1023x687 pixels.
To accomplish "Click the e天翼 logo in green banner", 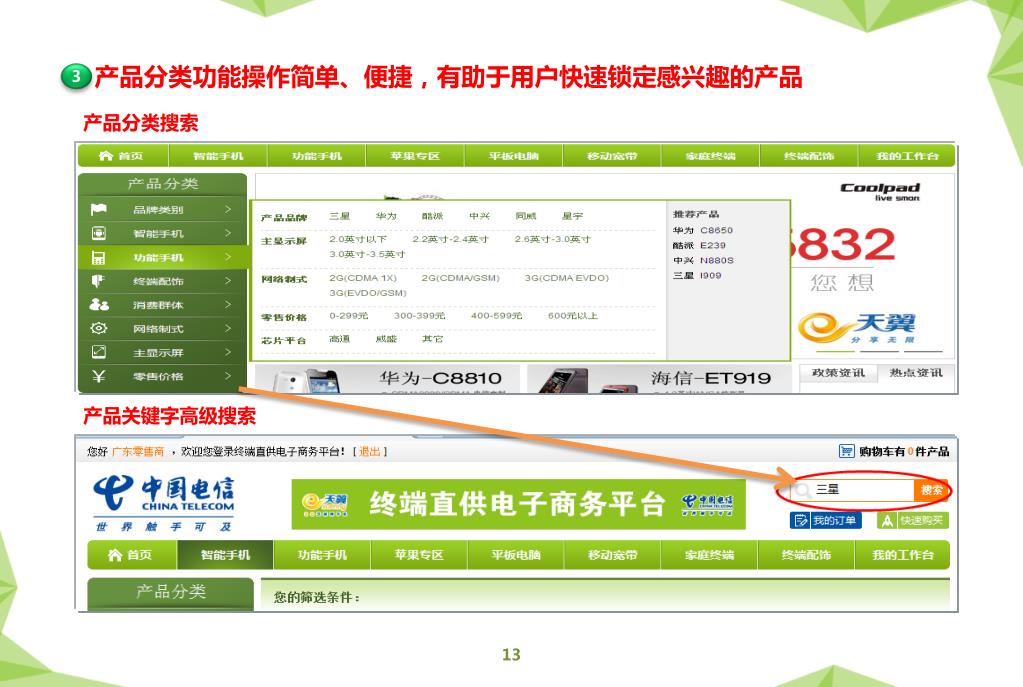I will (x=324, y=504).
